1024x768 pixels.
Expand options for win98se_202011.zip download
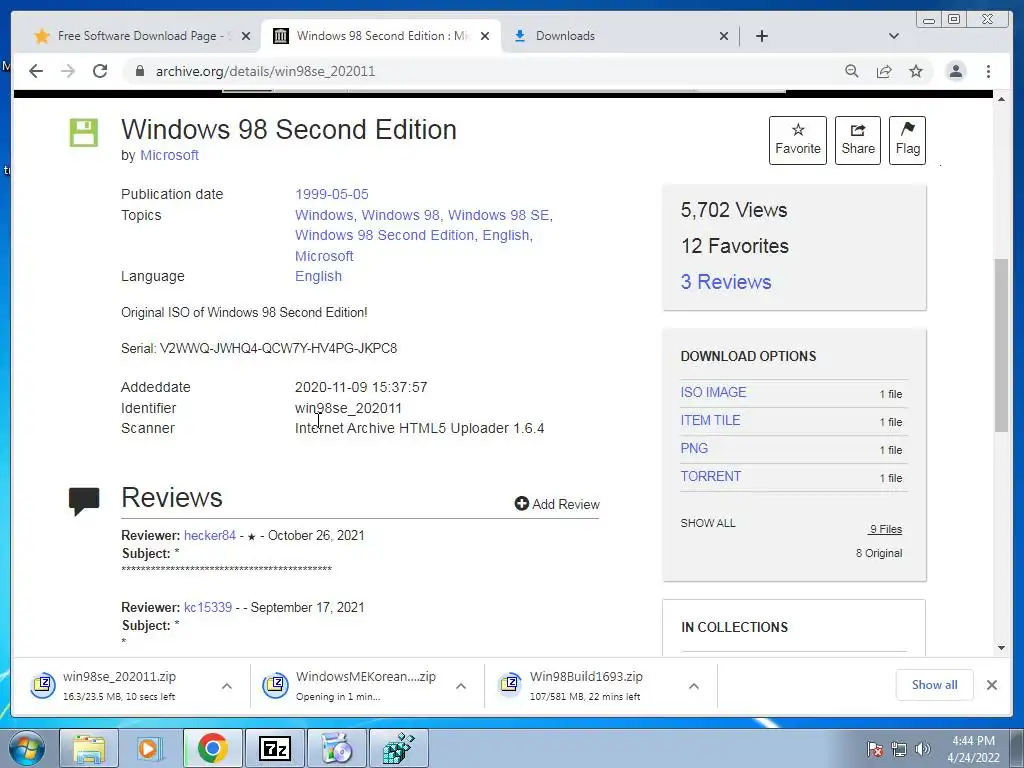[x=227, y=686]
